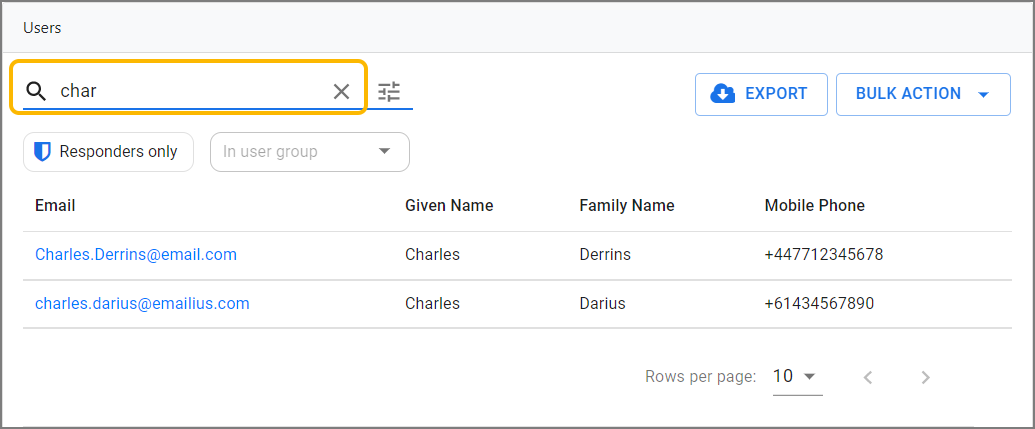The image size is (1035, 429).
Task: Expand the In user group dropdown
Action: [310, 152]
